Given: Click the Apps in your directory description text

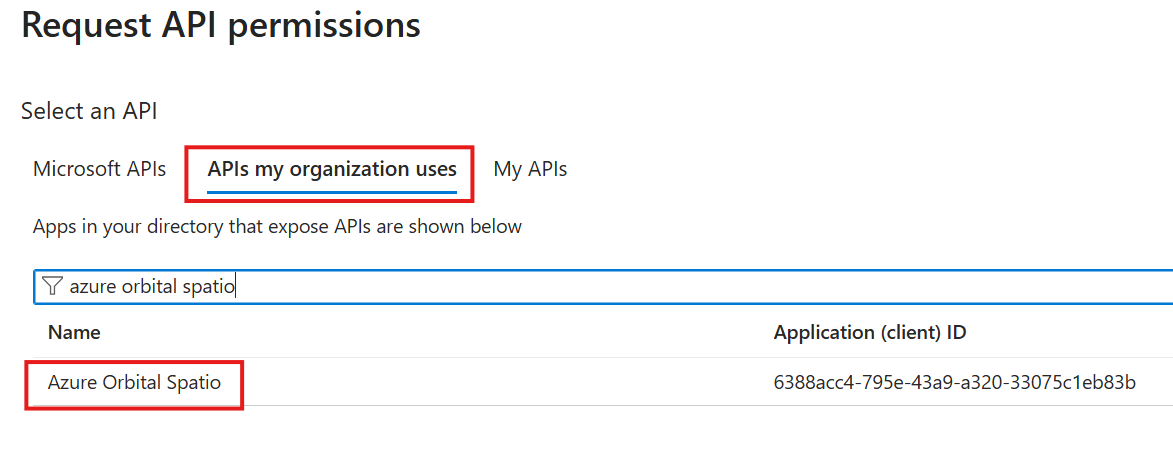Looking at the screenshot, I should (x=277, y=226).
